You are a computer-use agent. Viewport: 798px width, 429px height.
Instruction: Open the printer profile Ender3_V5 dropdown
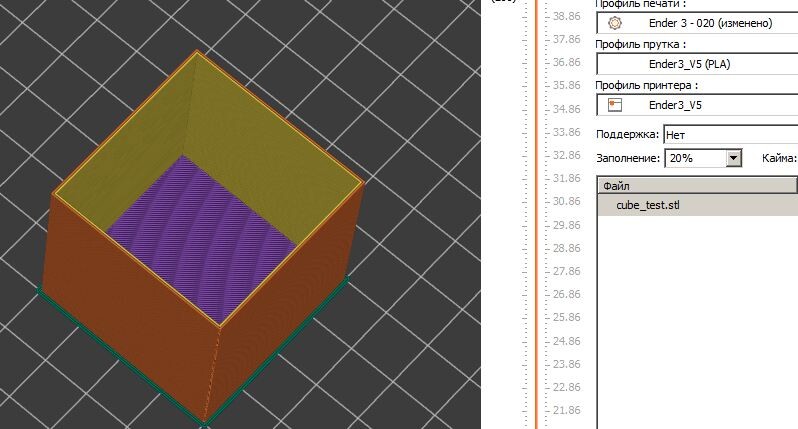[697, 105]
